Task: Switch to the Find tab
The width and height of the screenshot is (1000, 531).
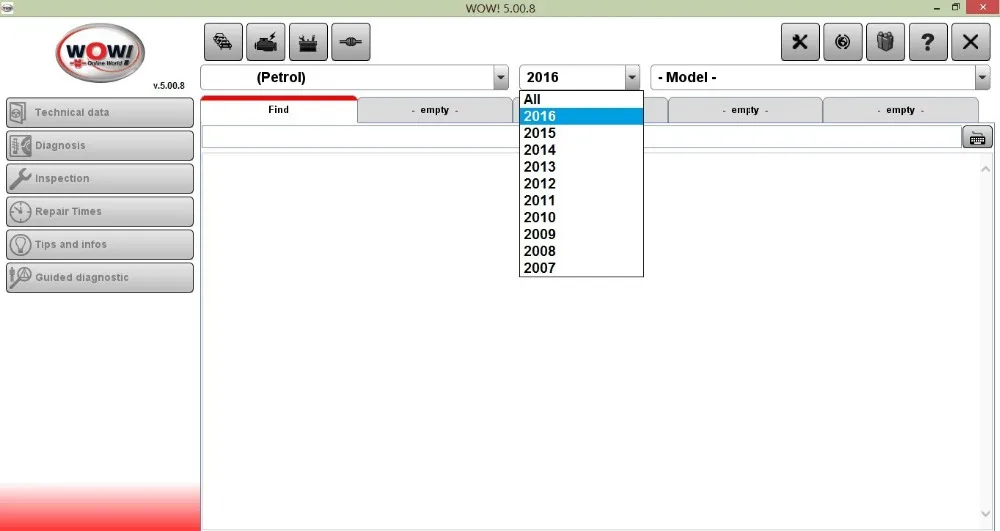Action: pyautogui.click(x=279, y=110)
